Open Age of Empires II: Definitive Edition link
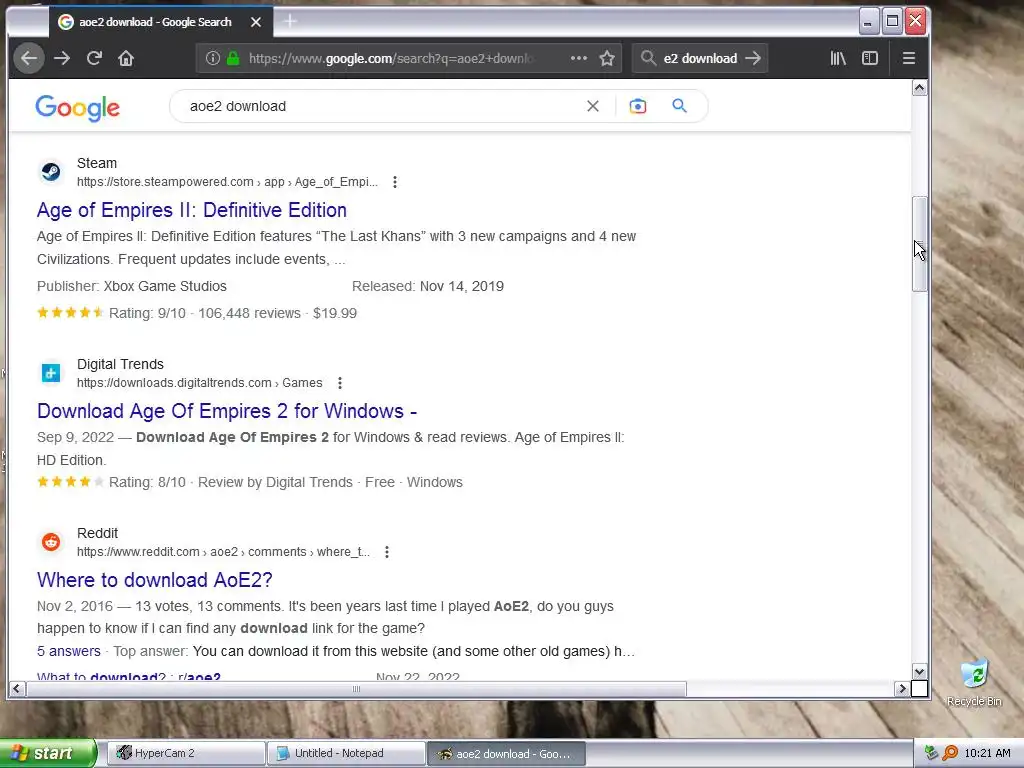 (x=192, y=210)
